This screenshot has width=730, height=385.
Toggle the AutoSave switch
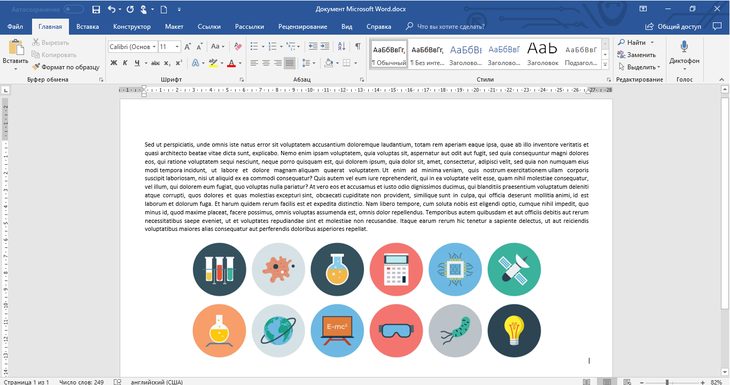[x=74, y=9]
